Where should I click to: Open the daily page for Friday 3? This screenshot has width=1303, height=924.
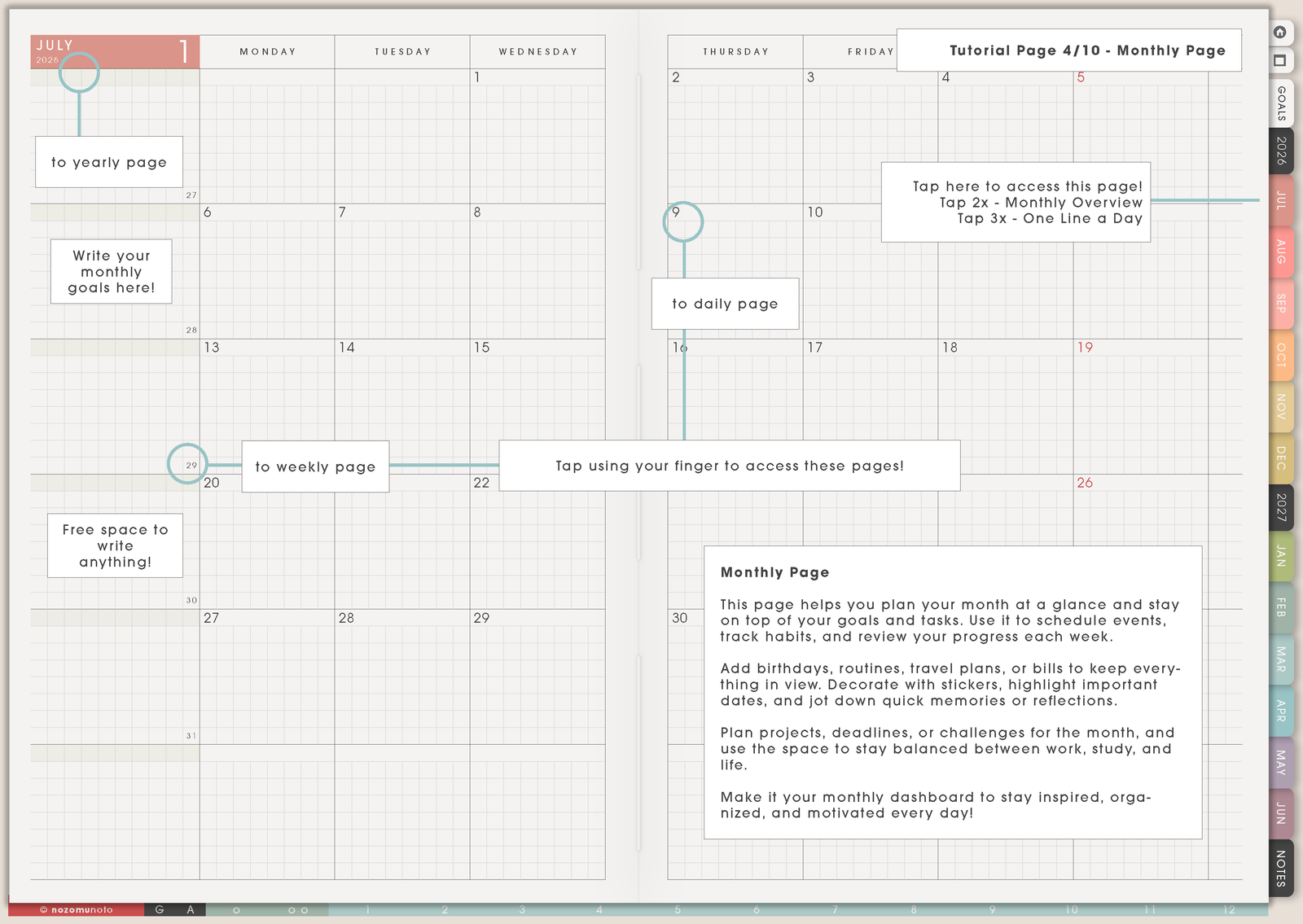[811, 77]
